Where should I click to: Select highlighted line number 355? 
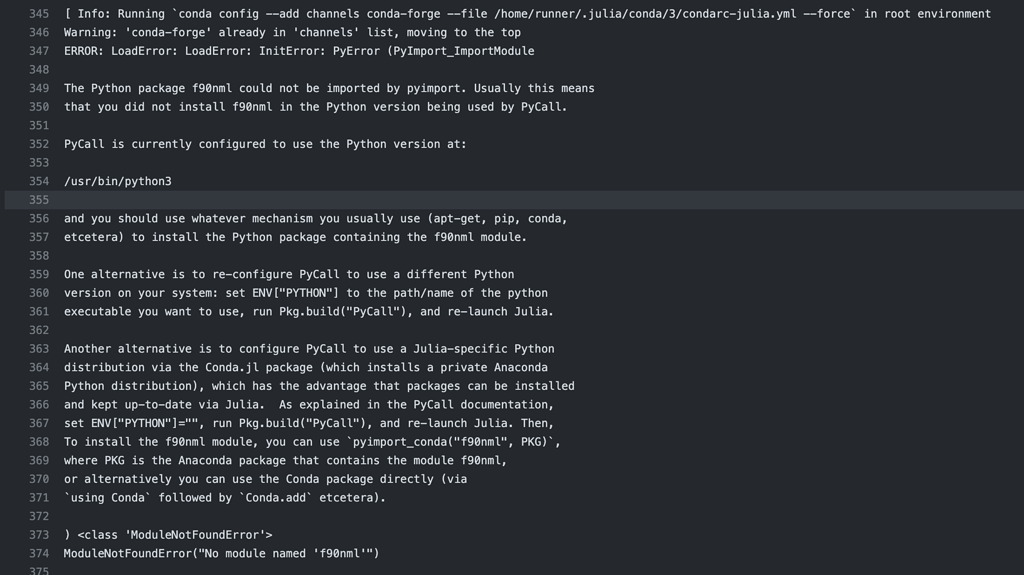pos(38,200)
